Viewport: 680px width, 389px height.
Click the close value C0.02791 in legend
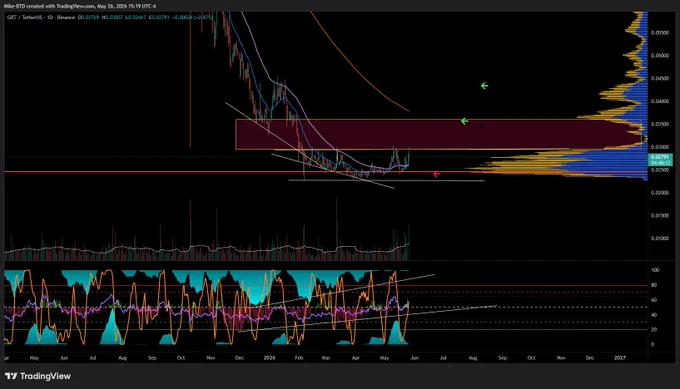[x=159, y=17]
